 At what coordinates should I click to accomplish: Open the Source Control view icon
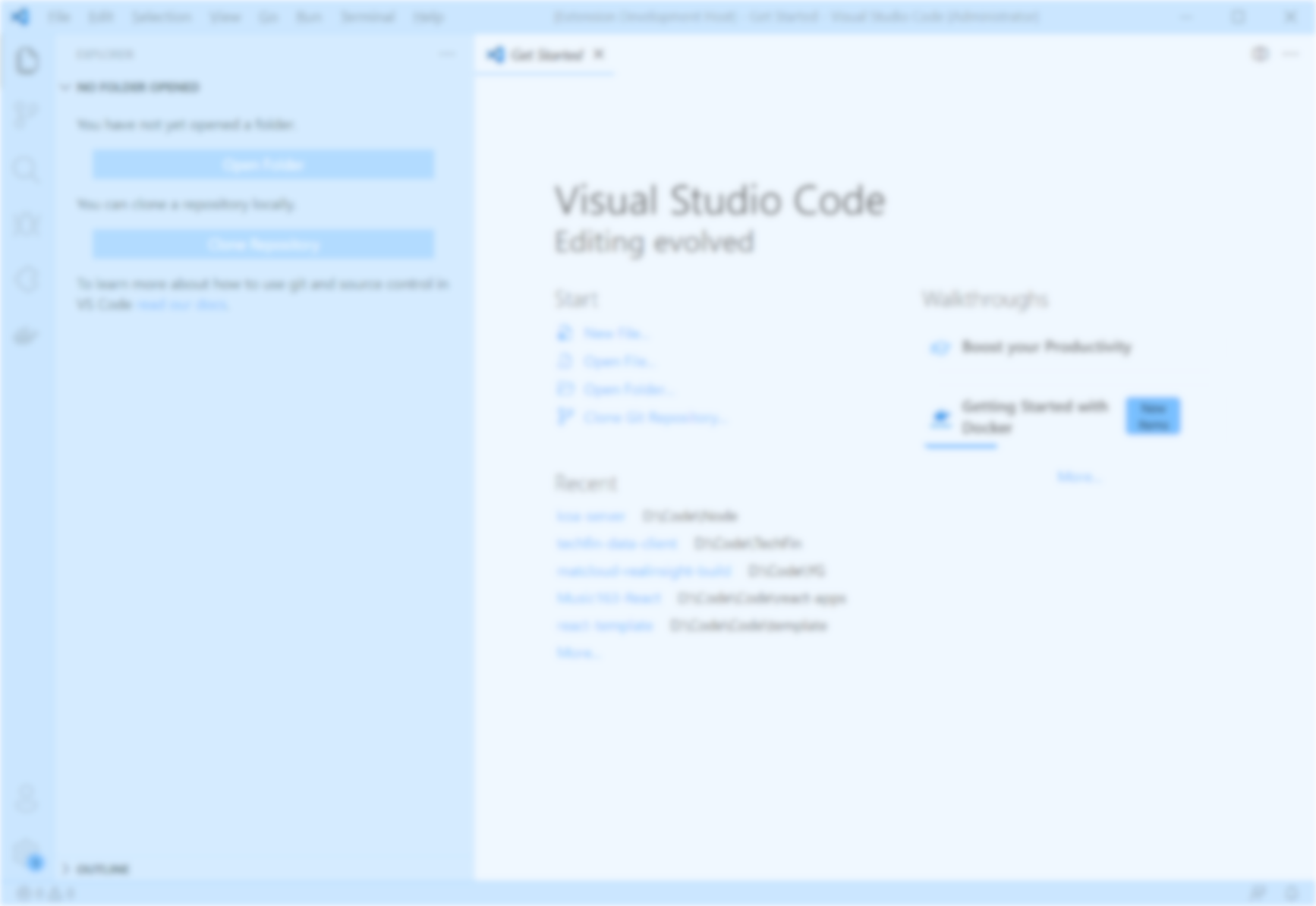click(27, 115)
